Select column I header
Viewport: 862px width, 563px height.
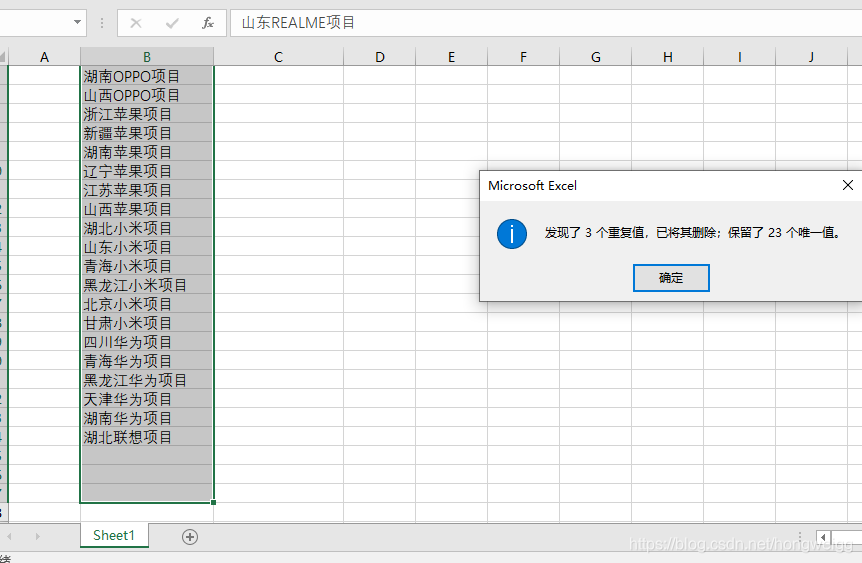click(x=739, y=57)
